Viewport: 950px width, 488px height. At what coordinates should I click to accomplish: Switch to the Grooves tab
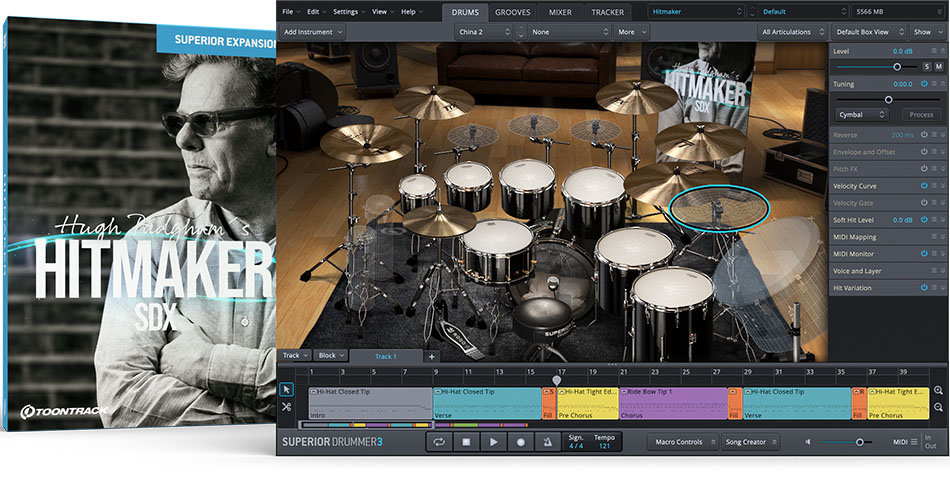click(513, 12)
